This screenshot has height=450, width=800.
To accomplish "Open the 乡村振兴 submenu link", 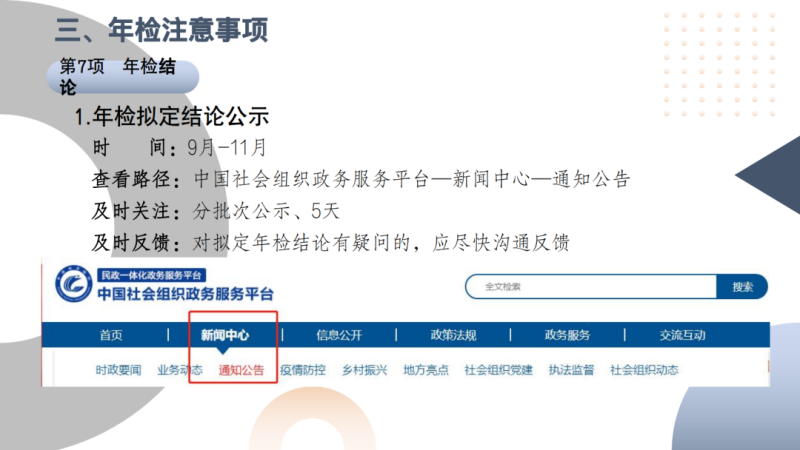I will [x=364, y=370].
